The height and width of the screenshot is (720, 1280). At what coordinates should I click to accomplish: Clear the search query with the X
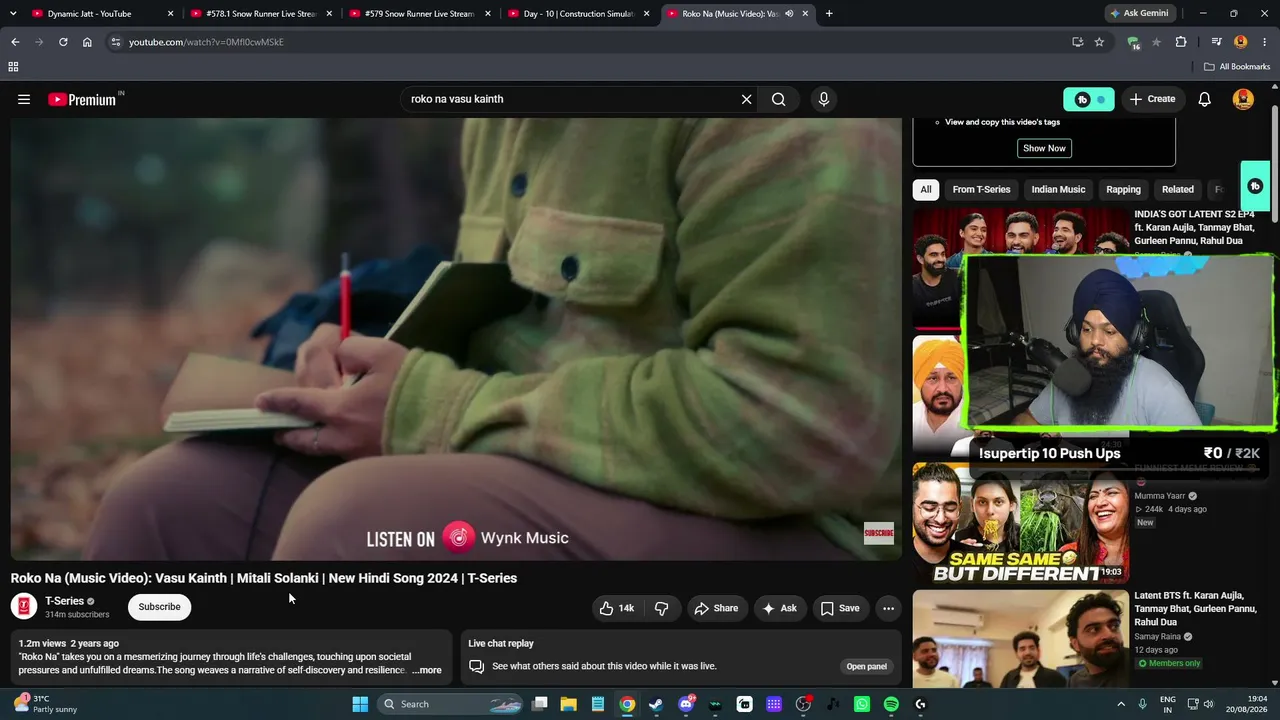coord(746,99)
